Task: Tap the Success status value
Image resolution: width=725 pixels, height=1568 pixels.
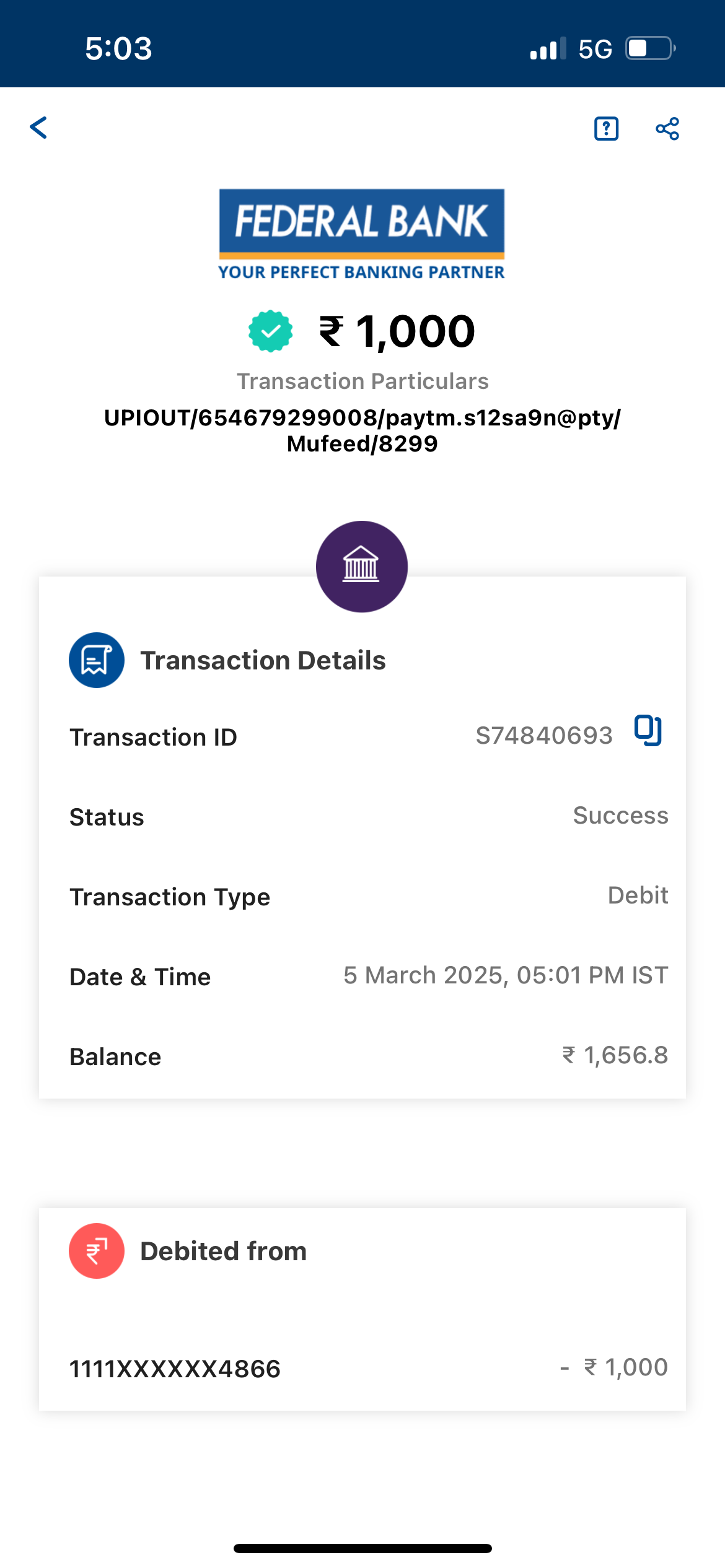Action: click(x=620, y=816)
